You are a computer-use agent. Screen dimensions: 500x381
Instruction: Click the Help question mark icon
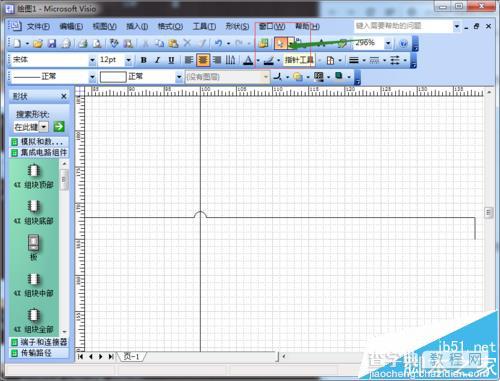pyautogui.click(x=403, y=43)
